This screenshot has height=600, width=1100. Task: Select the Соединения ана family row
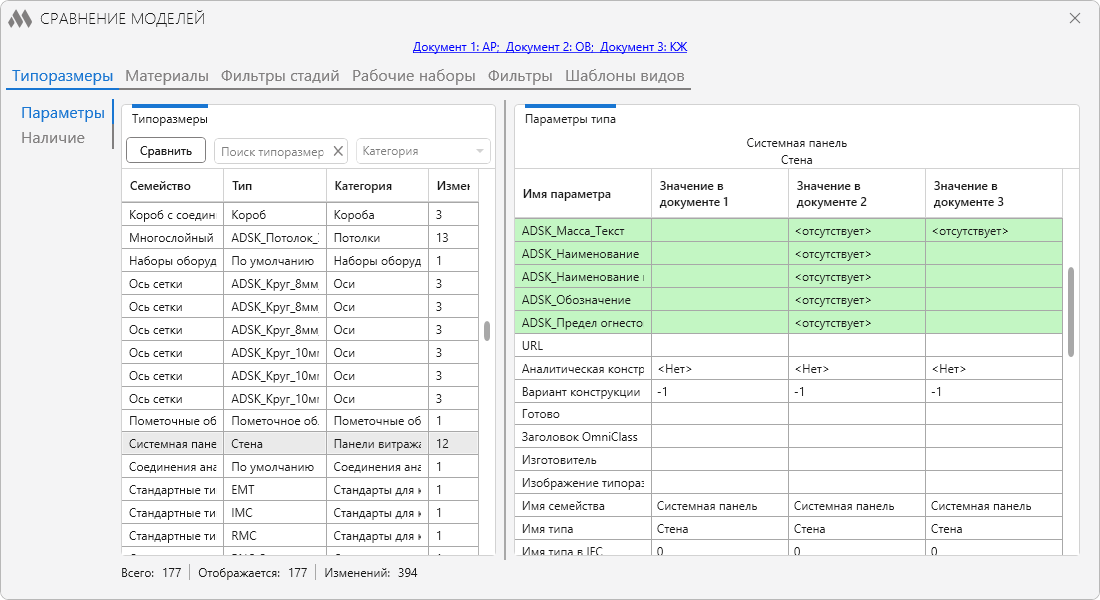pyautogui.click(x=300, y=467)
